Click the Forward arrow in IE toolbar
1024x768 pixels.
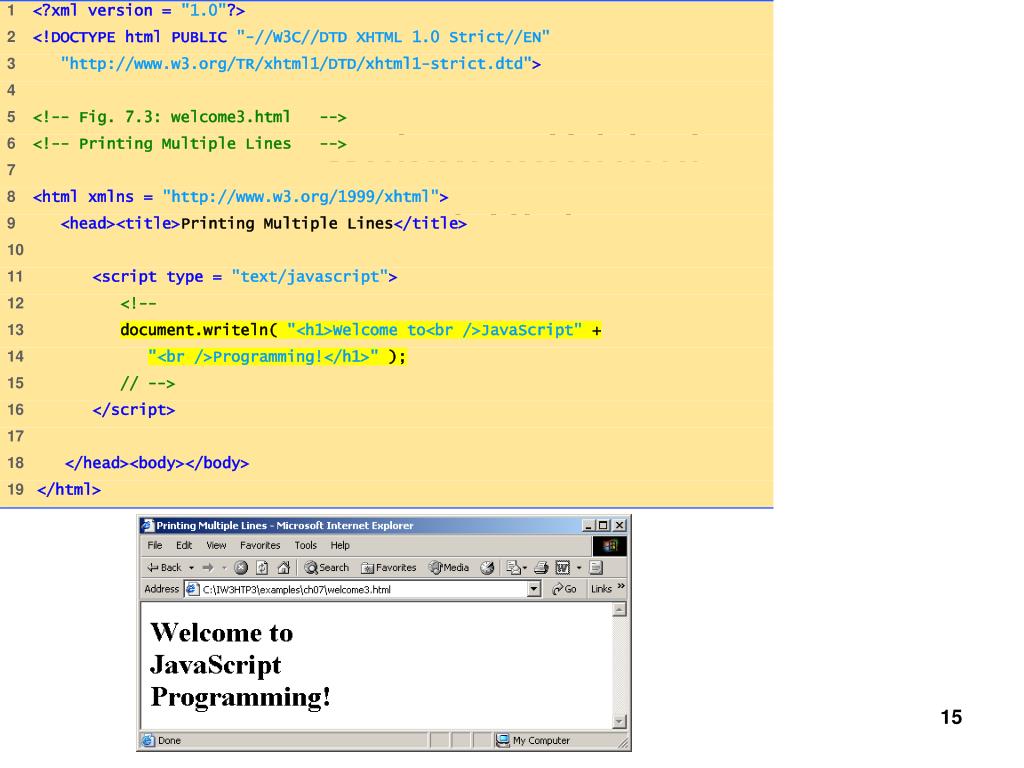coord(208,568)
